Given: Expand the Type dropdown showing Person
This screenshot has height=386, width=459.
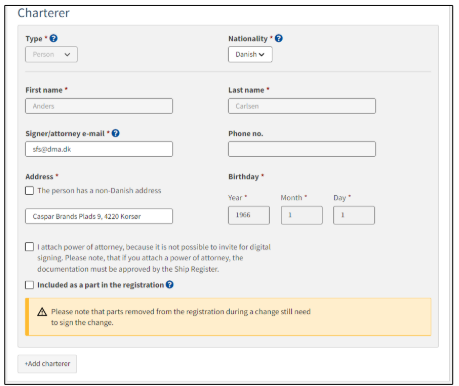Looking at the screenshot, I should (51, 54).
